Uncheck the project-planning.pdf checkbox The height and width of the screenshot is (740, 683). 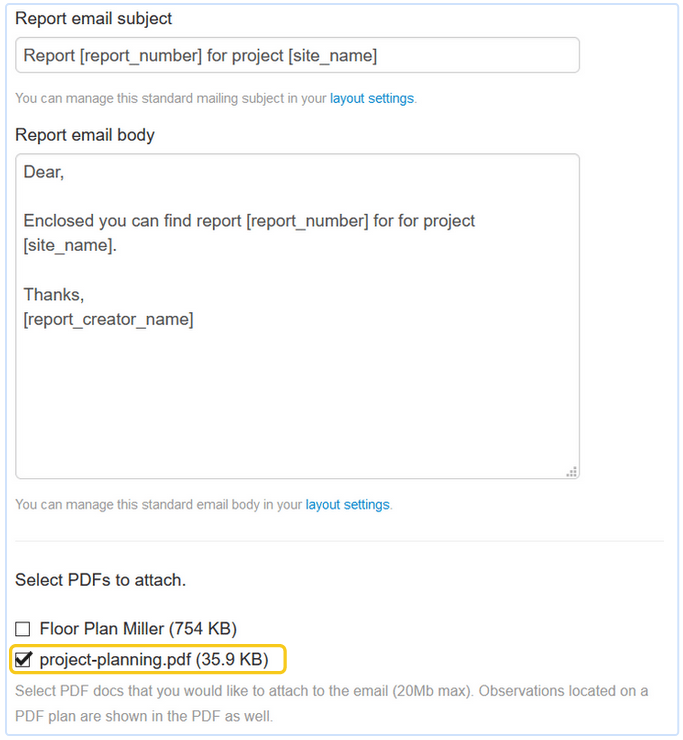23,659
